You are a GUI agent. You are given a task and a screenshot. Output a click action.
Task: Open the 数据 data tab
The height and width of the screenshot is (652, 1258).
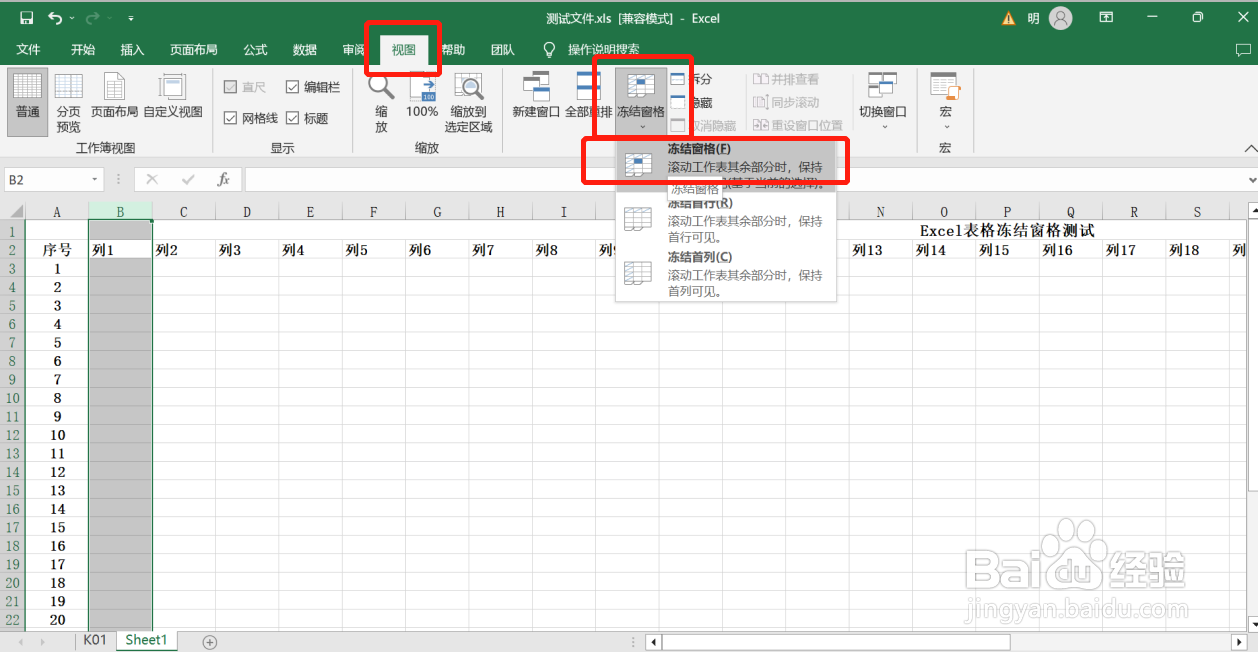305,50
